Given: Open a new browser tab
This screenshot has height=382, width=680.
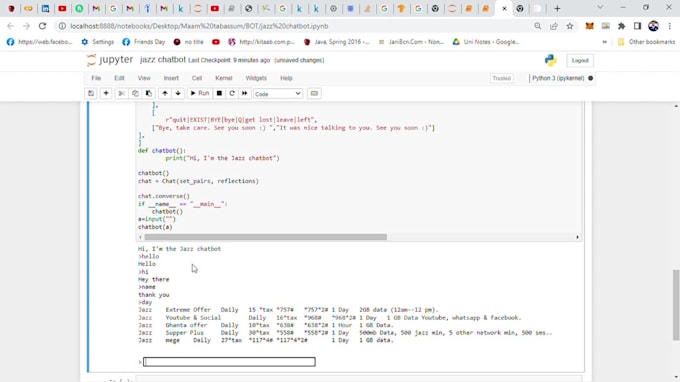Looking at the screenshot, I should click(x=557, y=9).
